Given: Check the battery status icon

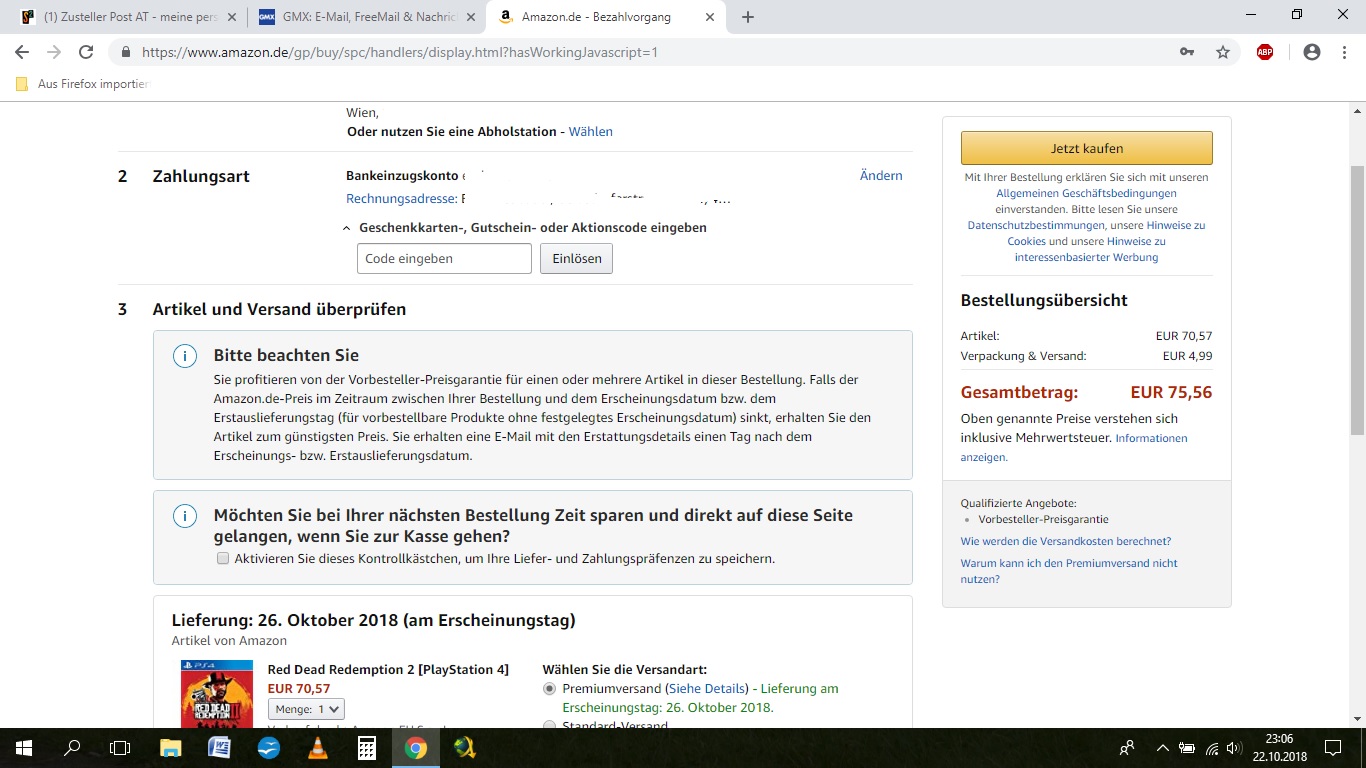Looking at the screenshot, I should [1187, 748].
